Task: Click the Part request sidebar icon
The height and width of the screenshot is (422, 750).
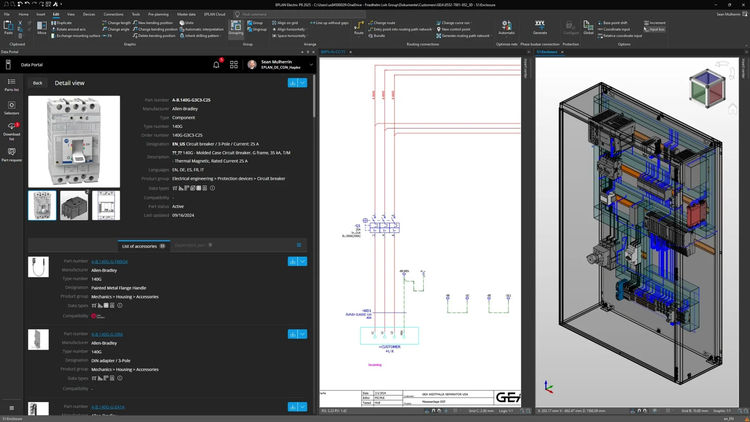Action: click(x=11, y=152)
